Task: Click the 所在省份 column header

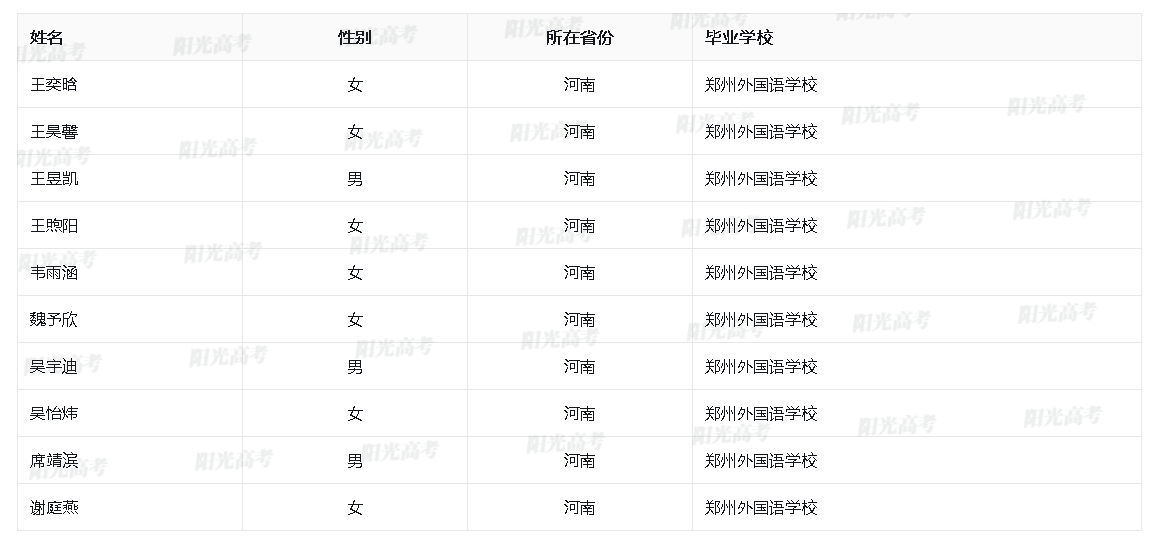Action: point(579,38)
